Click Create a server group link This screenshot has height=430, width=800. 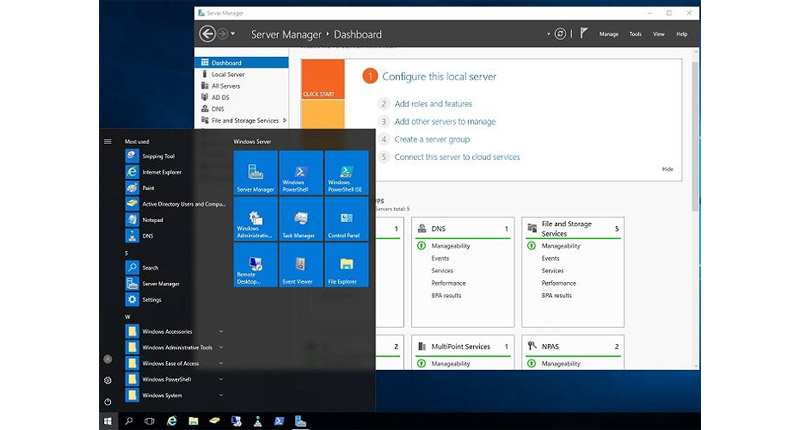click(x=432, y=140)
